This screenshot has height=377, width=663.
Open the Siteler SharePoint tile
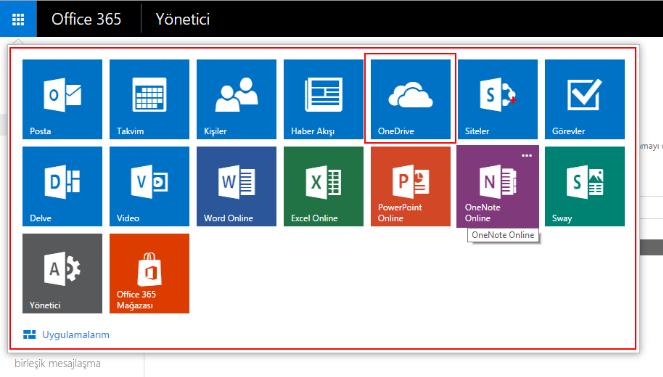(x=498, y=99)
